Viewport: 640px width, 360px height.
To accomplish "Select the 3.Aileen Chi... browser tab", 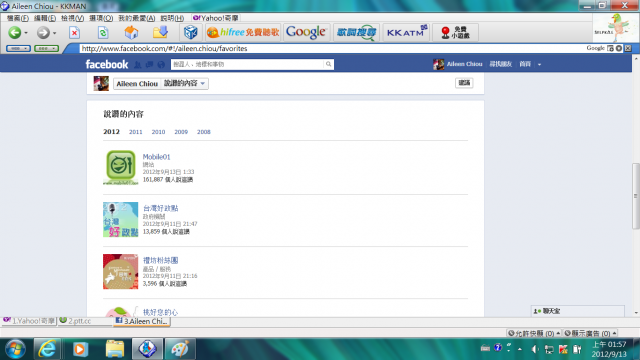I will coord(142,321).
